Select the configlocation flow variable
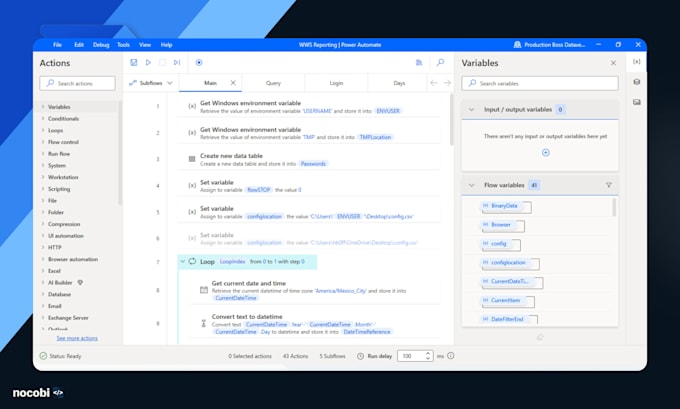 [510, 263]
